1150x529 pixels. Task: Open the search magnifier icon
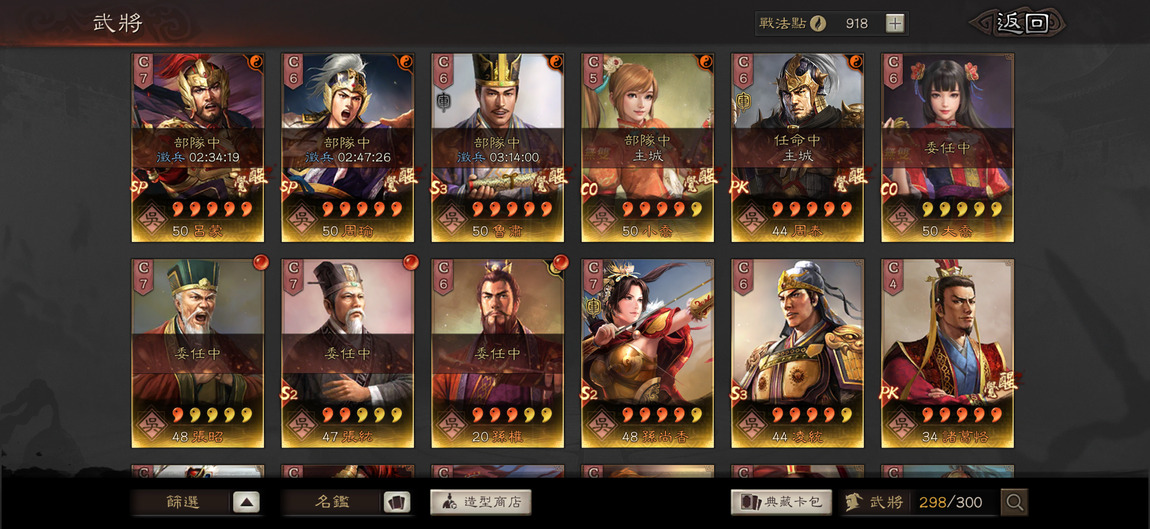click(x=1014, y=503)
